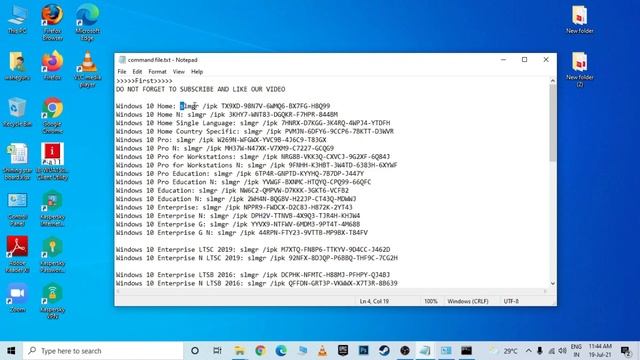The image size is (640, 360).
Task: Select the spreadsheet file icon on desktop
Action: [17, 162]
